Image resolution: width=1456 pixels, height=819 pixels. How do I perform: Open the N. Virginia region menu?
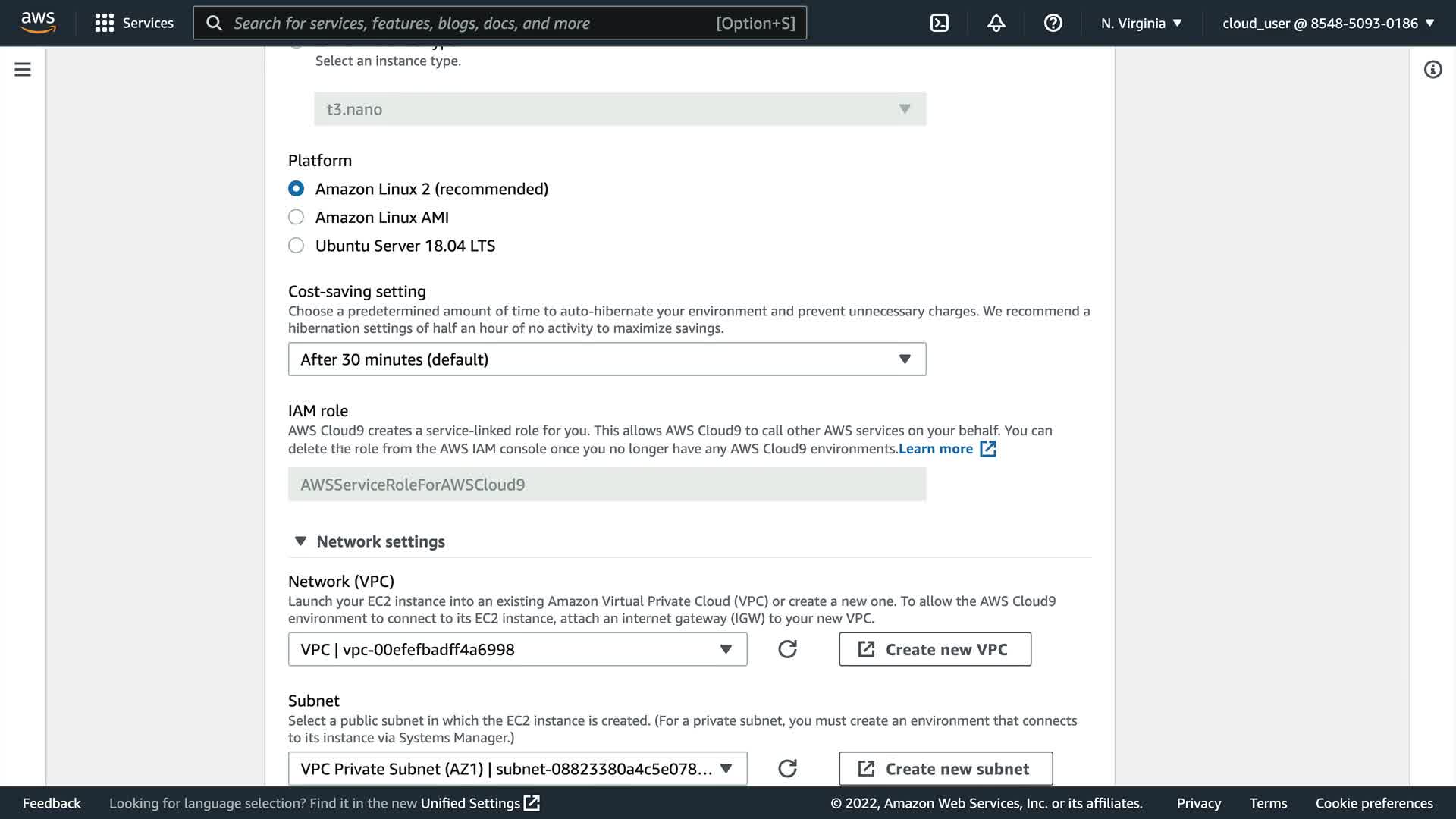pos(1141,23)
